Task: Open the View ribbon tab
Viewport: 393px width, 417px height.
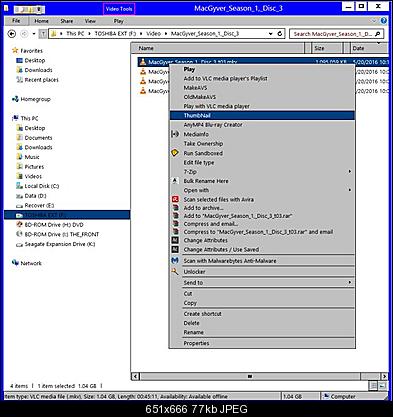Action: [x=90, y=21]
